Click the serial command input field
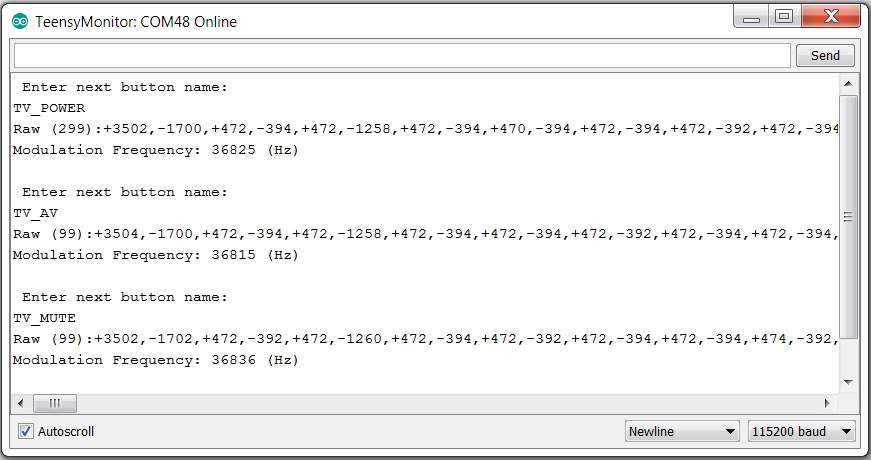 click(x=402, y=56)
